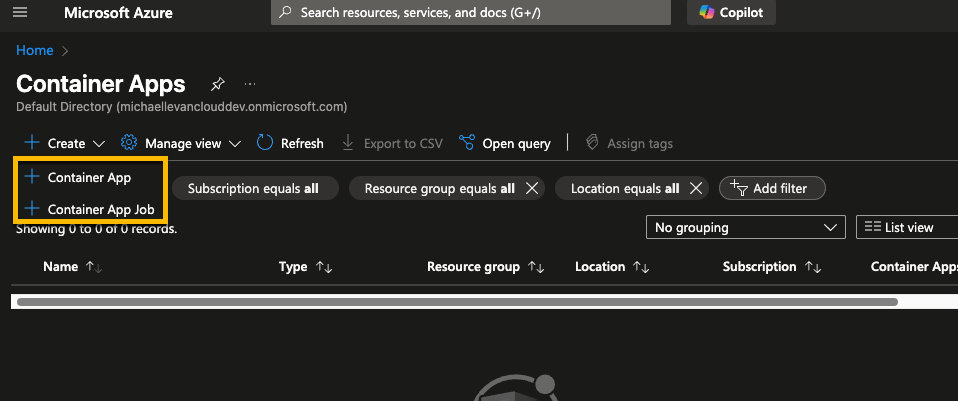Click the plus icon beside Create

(x=31, y=143)
